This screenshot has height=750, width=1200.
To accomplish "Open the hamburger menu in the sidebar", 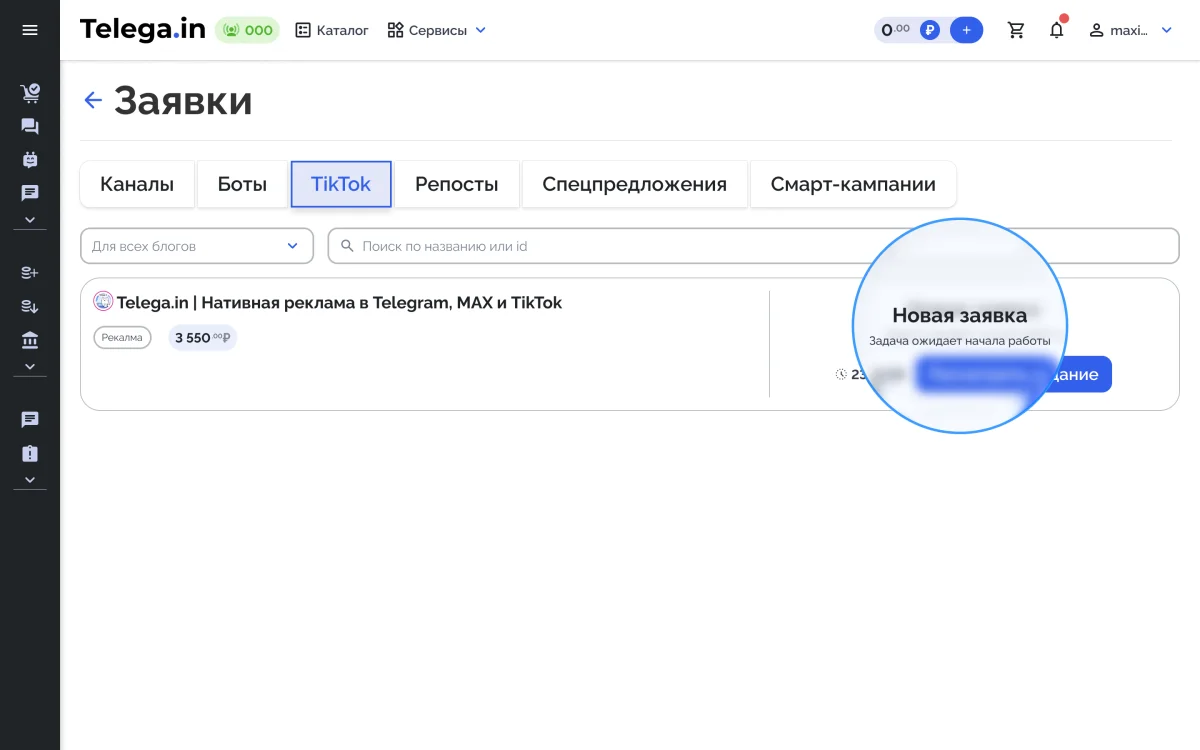I will click(30, 30).
